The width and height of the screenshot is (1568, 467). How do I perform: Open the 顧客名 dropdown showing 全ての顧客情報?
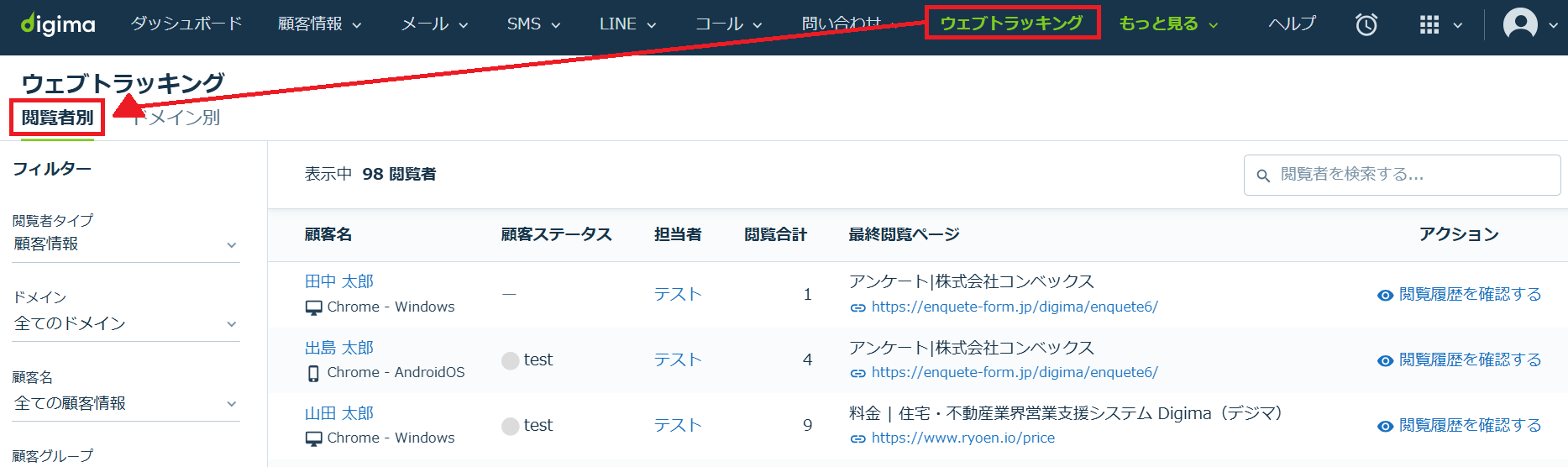(x=126, y=403)
